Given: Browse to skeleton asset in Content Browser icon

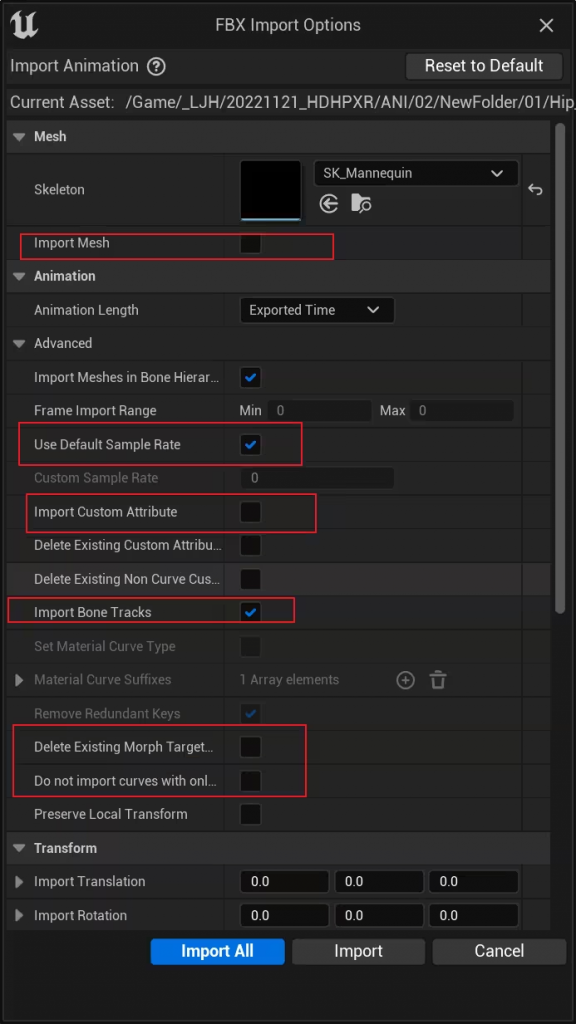Looking at the screenshot, I should (361, 204).
